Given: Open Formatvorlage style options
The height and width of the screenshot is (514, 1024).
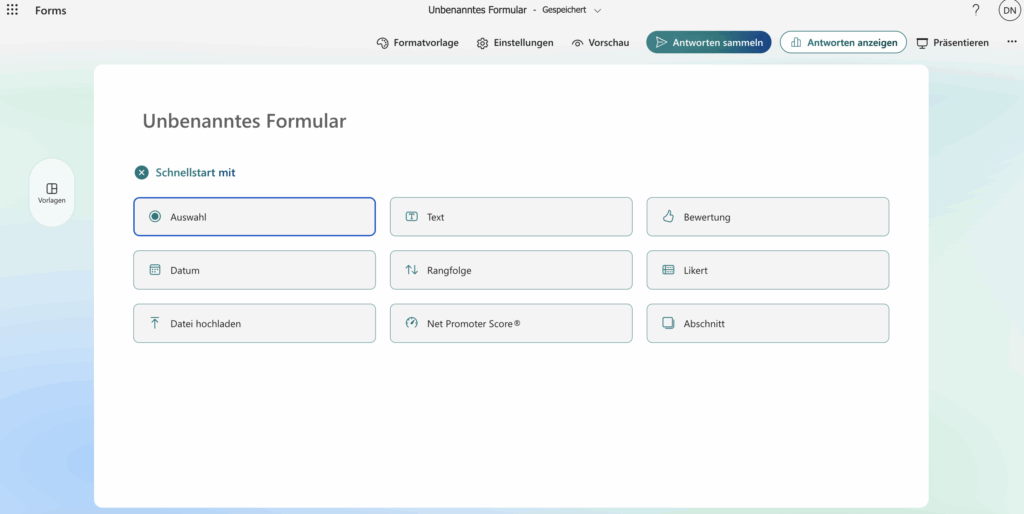Looking at the screenshot, I should (418, 42).
